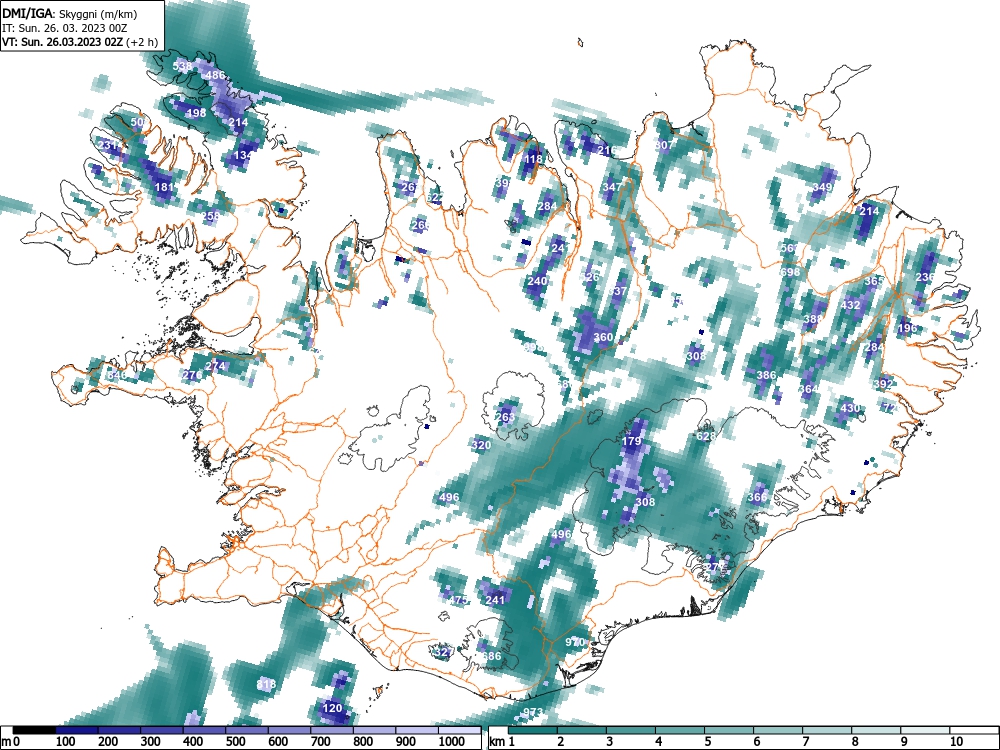Click the visibility value '349' in the northeast

point(822,188)
